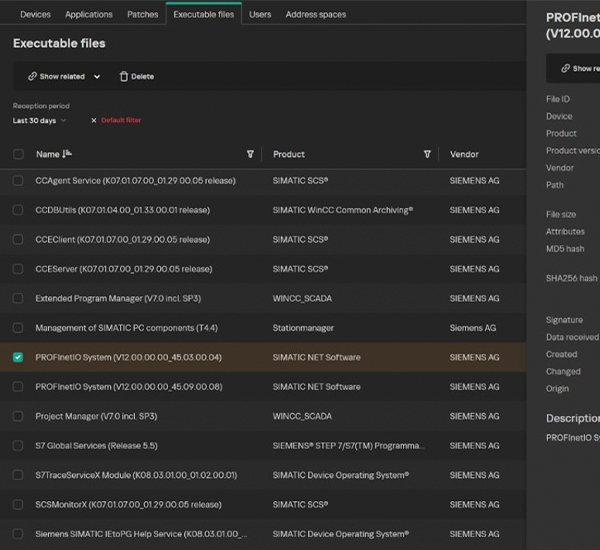Check the Project Manager row checkbox
600x550 pixels.
coord(18,416)
